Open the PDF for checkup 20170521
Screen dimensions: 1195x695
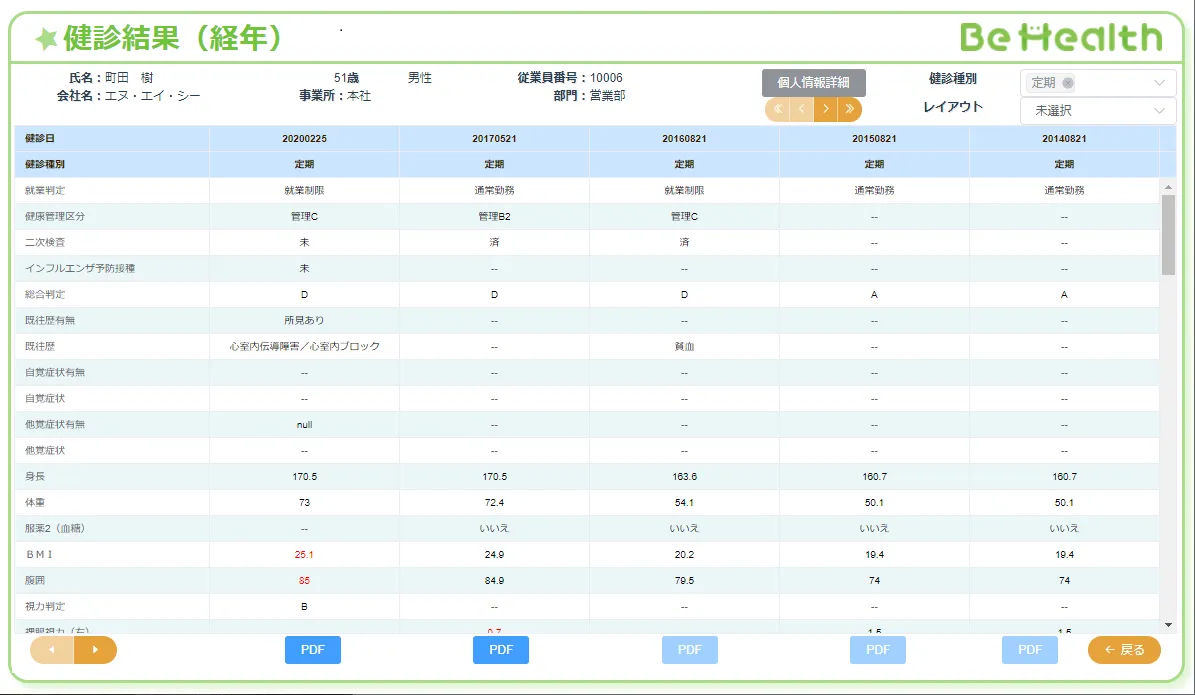[500, 650]
